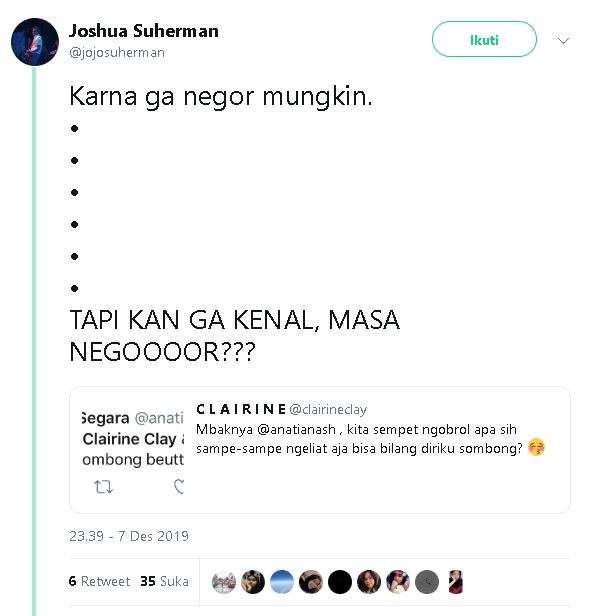
Task: Open the @clairineclay handle in quoted tweet
Action: pyautogui.click(x=328, y=409)
